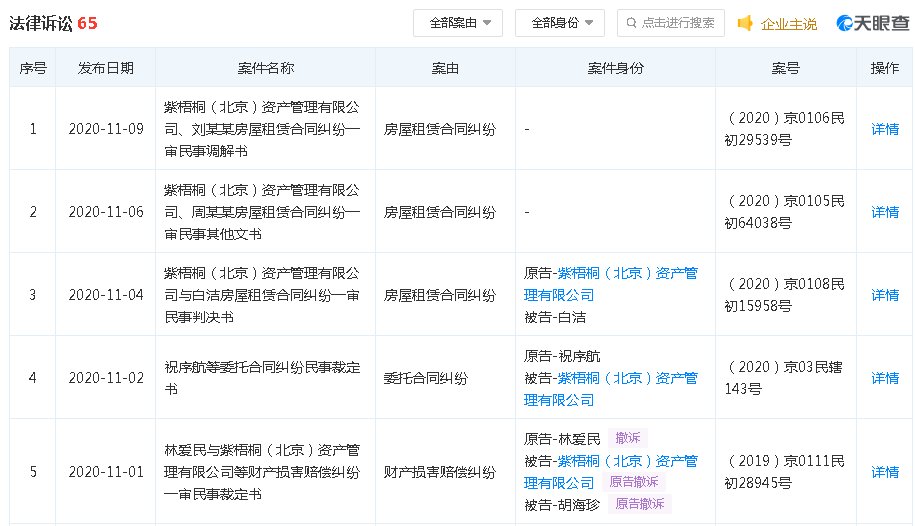This screenshot has height=526, width=915.
Task: Select the date 2020-11-04
Action: 106,295
